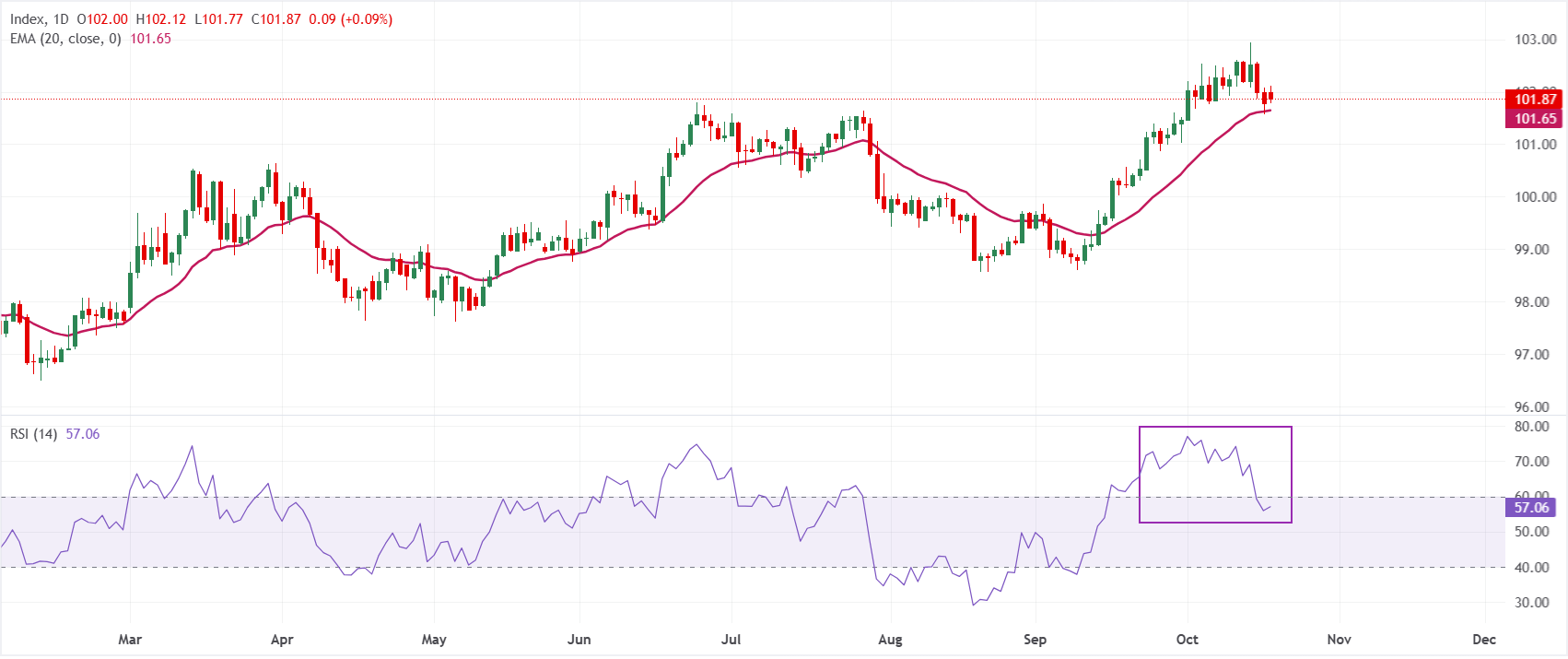Click the purple rectangle highlighting the RSI
The width and height of the screenshot is (1568, 659).
coord(1215,475)
